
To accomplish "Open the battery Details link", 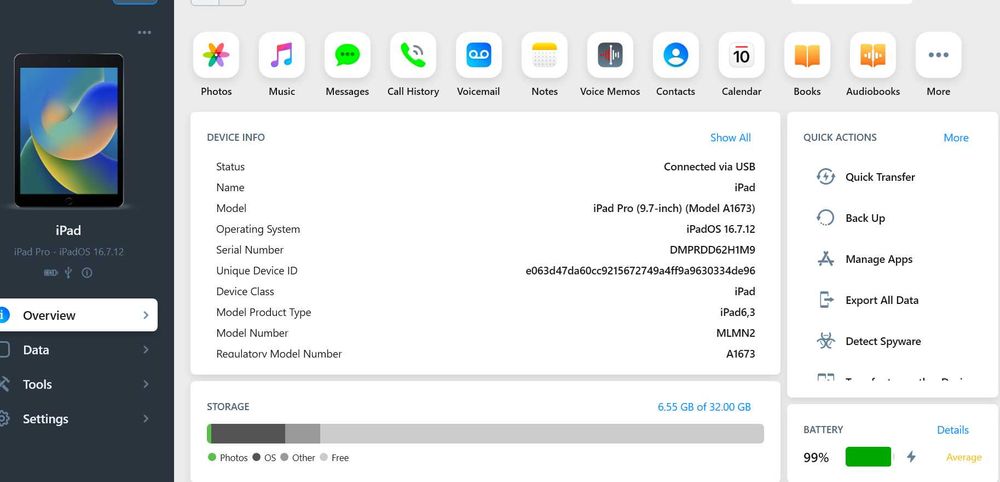I will pos(953,430).
